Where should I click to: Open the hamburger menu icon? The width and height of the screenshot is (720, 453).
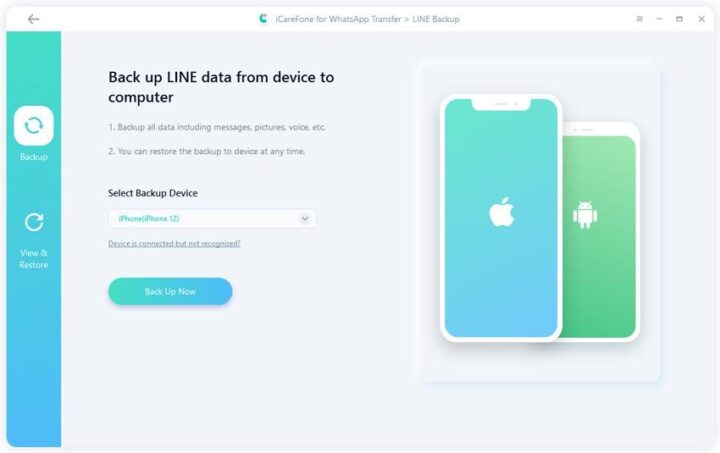639,19
